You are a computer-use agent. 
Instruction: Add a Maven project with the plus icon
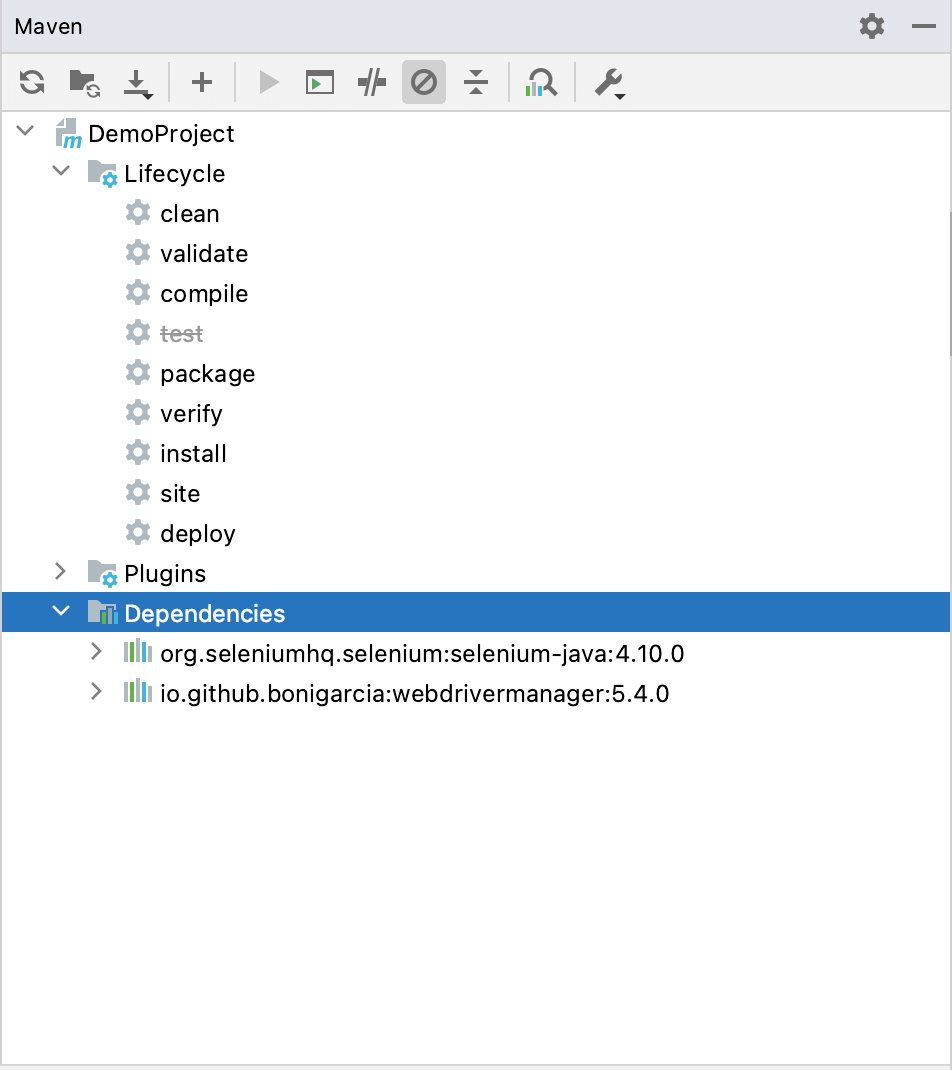coord(201,82)
